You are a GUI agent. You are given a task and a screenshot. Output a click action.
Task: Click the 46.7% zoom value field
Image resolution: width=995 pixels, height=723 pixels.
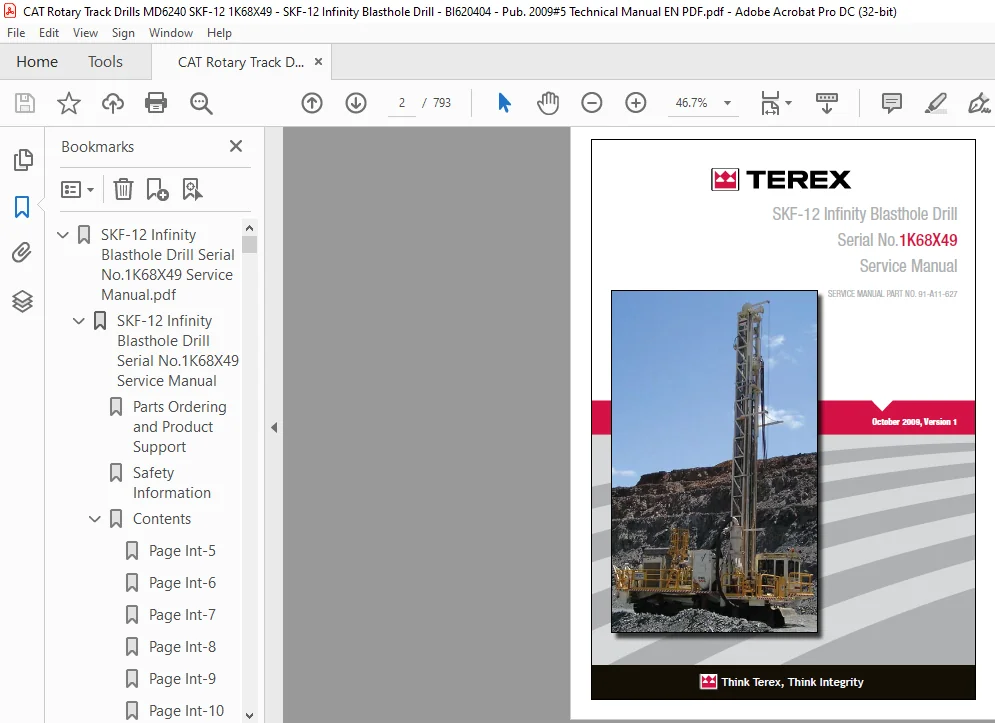[692, 103]
